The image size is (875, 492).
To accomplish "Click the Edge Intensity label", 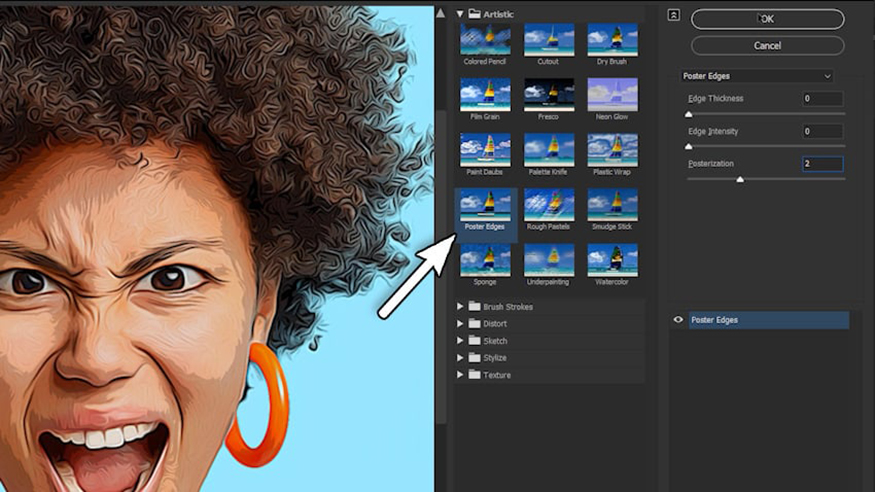I will pos(713,131).
